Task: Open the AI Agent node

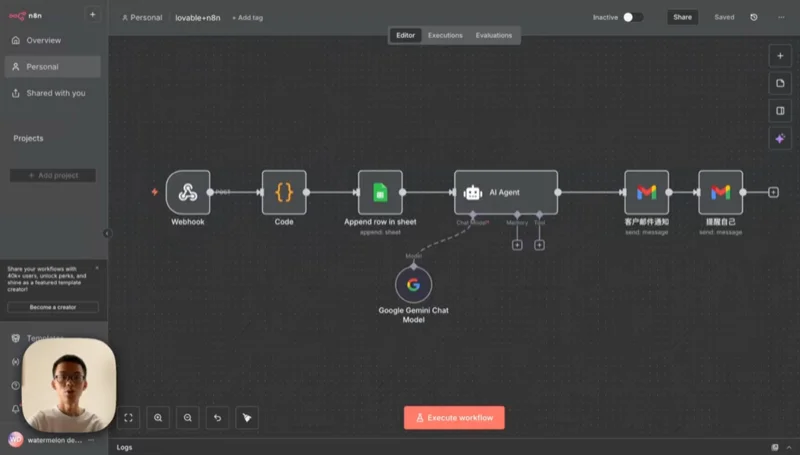Action: (x=506, y=192)
